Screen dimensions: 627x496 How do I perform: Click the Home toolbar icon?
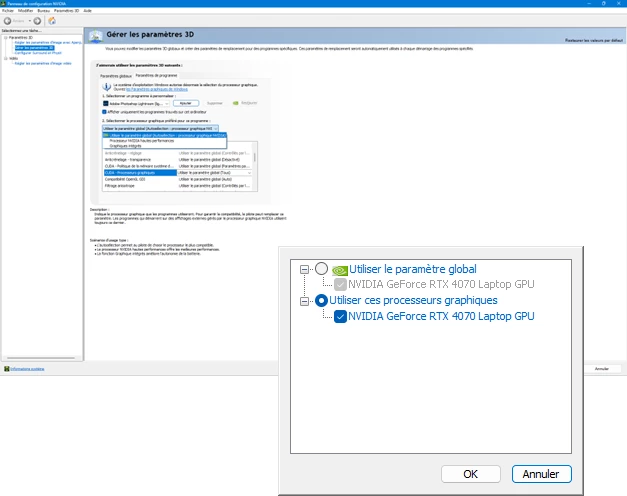pos(52,21)
